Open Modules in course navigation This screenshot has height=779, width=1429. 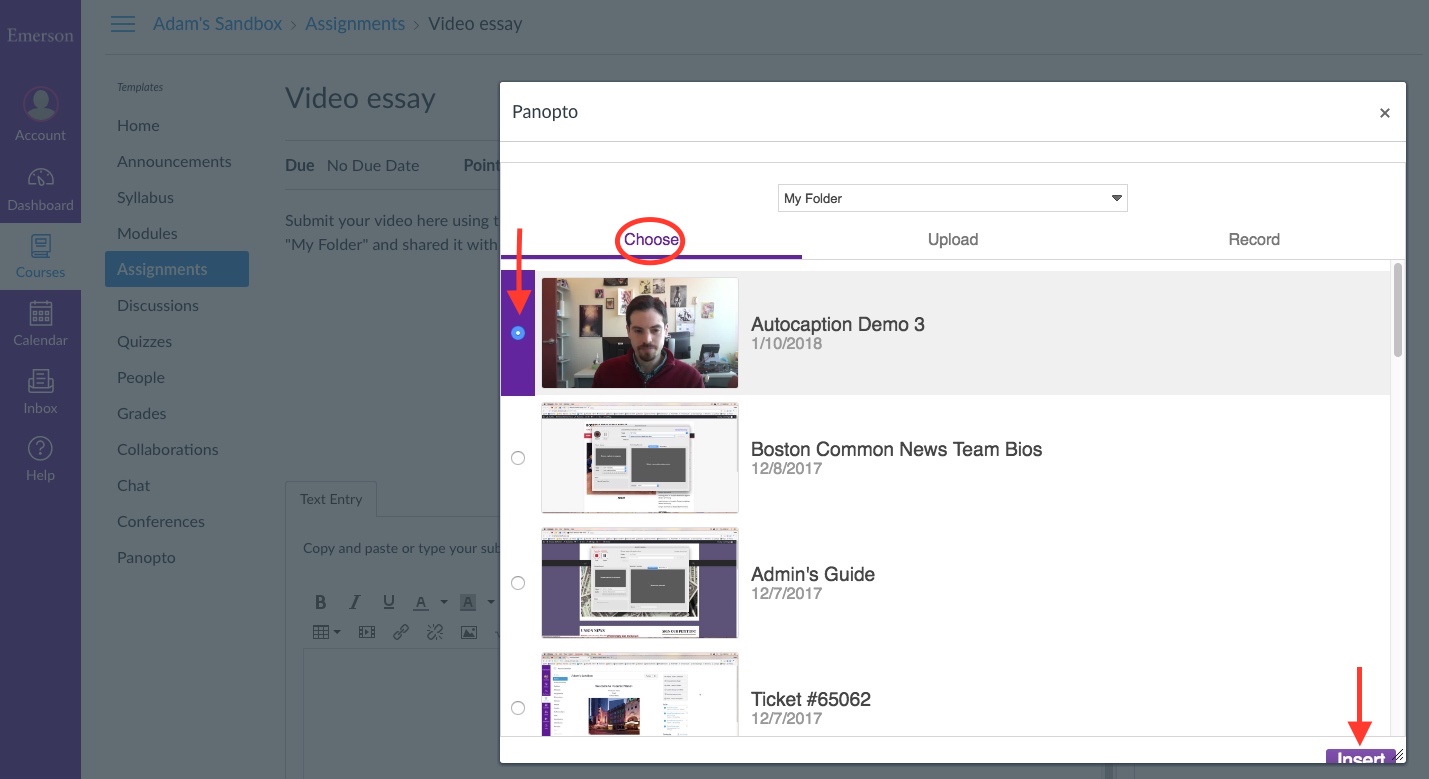click(147, 233)
